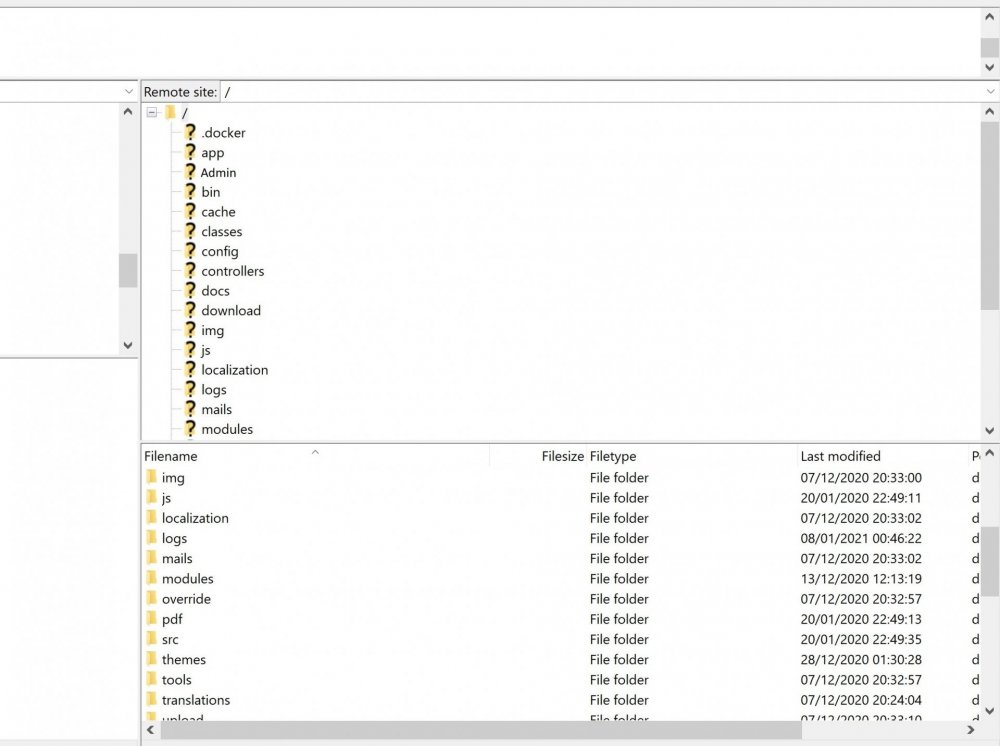Image resolution: width=1000 pixels, height=746 pixels.
Task: Click the modules folder icon in the file list
Action: coord(151,578)
